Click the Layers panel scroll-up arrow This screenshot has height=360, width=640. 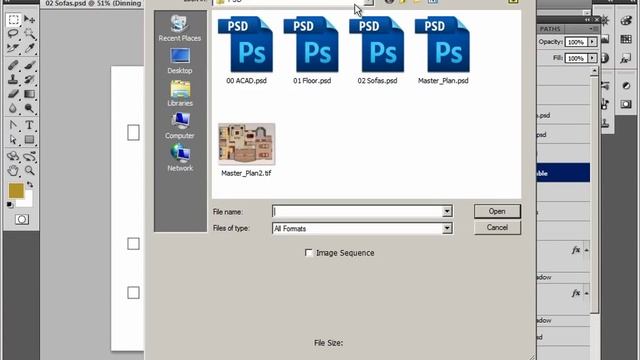[594, 71]
